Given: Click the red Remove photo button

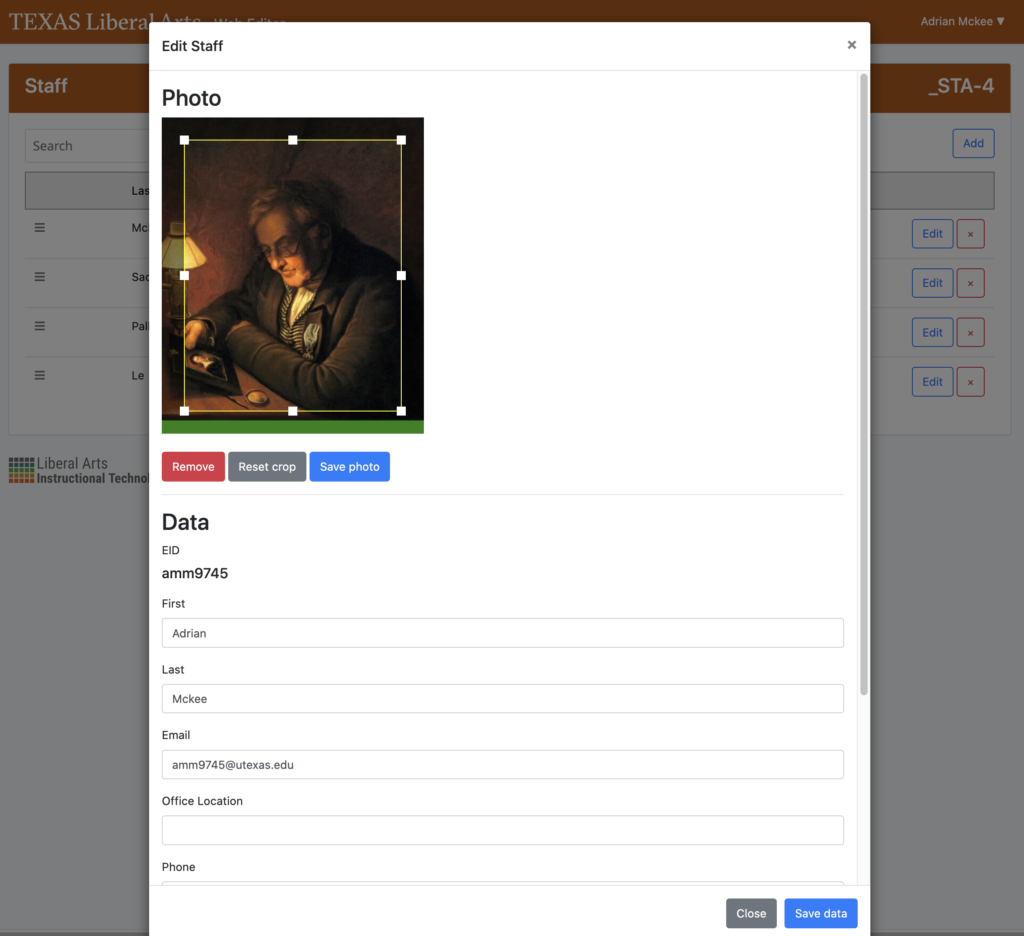Looking at the screenshot, I should 193,466.
